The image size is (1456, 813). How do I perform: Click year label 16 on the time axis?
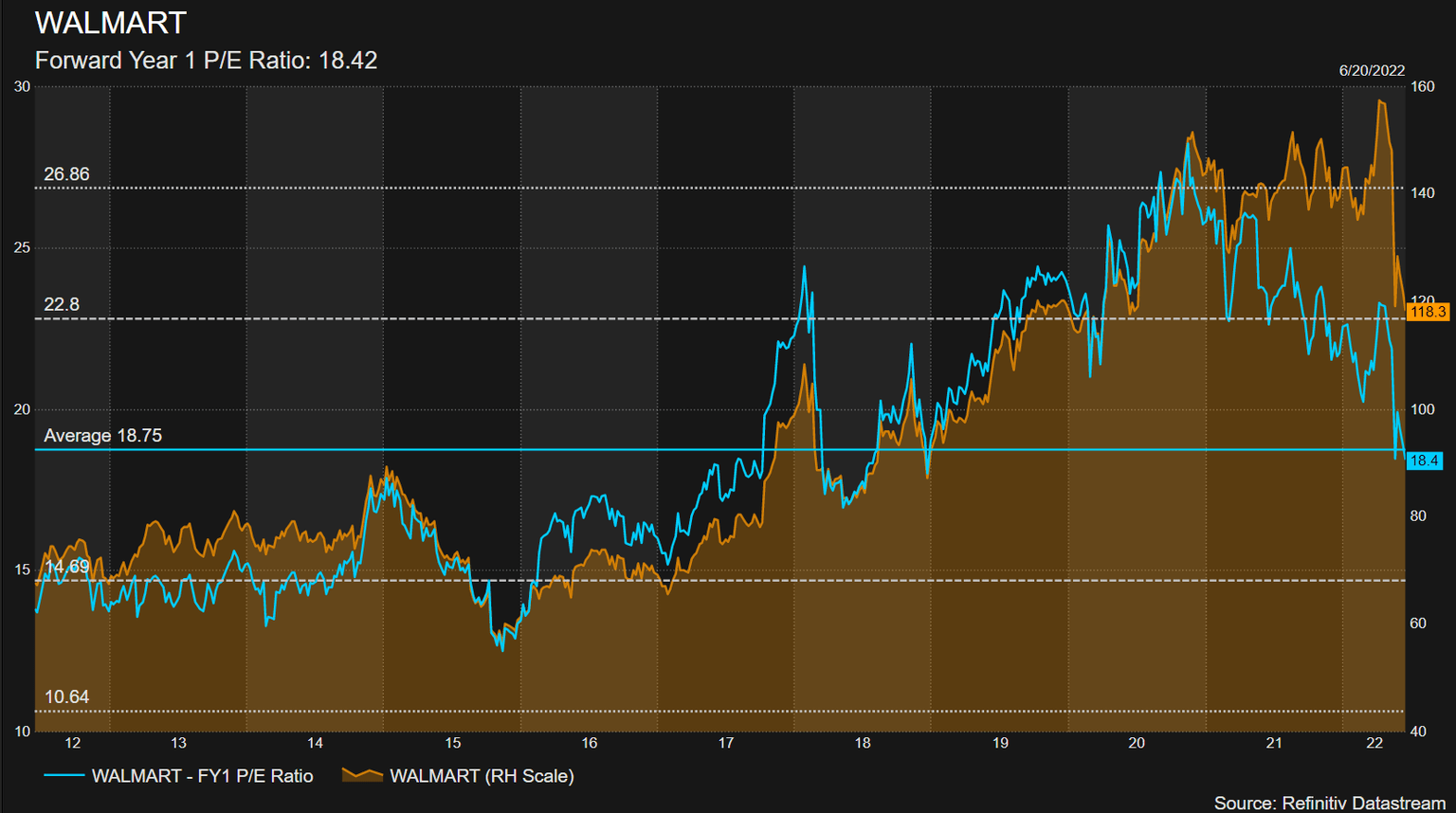click(x=590, y=743)
